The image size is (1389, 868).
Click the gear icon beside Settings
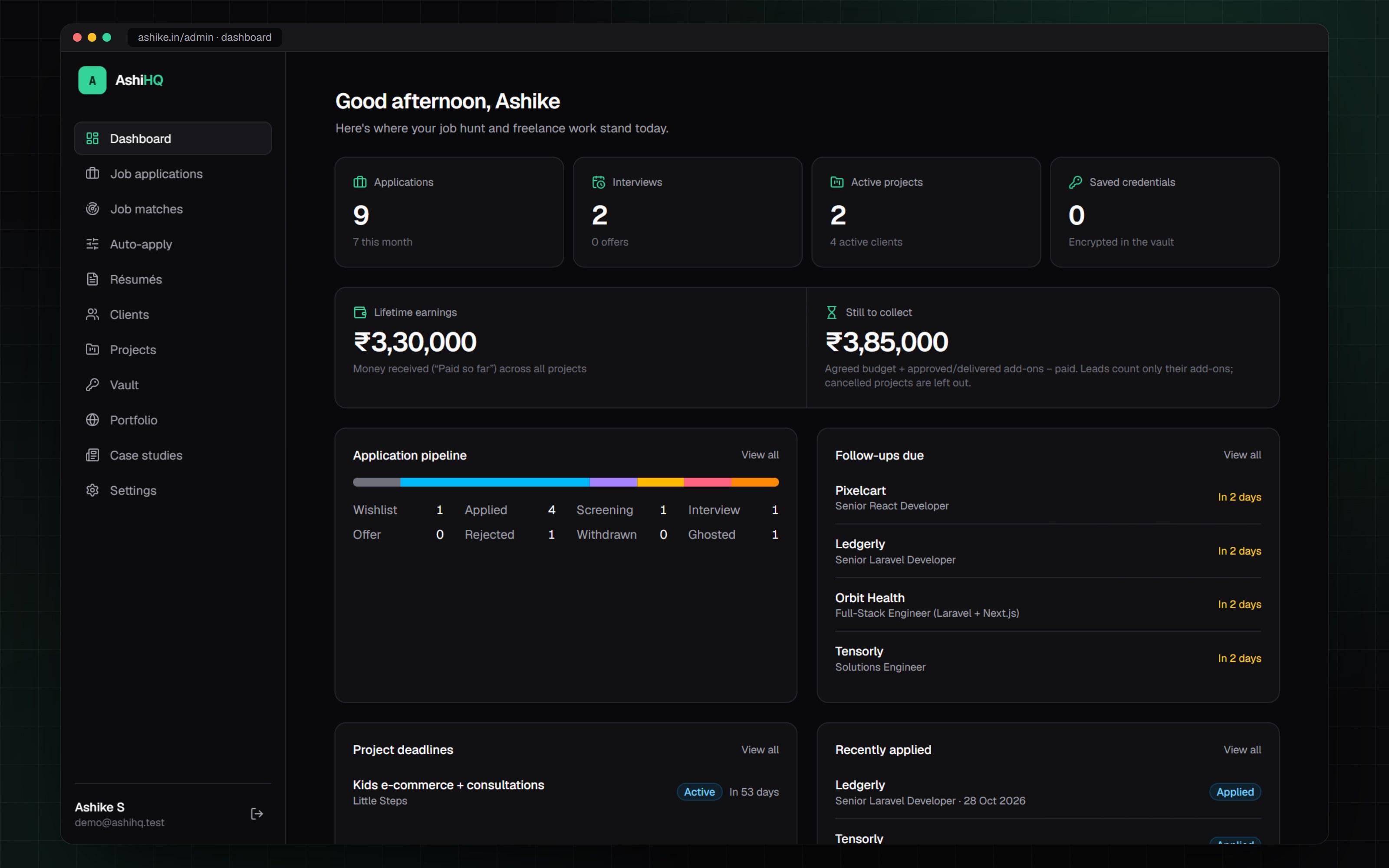pos(92,490)
